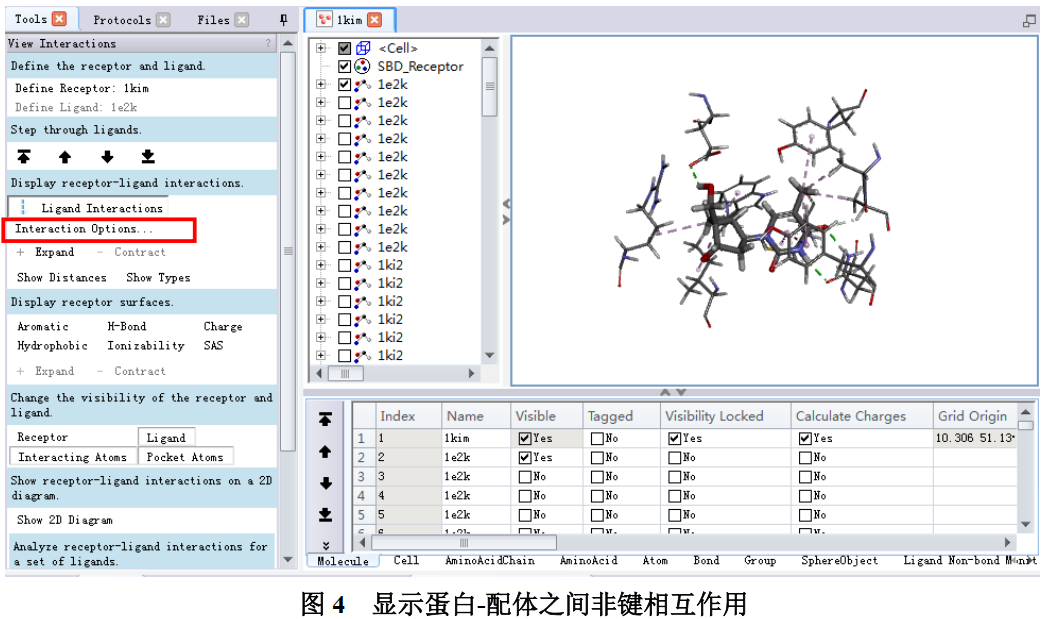Expand the hierarchy under SBD_Receptor
The width and height of the screenshot is (1047, 619).
[x=320, y=66]
